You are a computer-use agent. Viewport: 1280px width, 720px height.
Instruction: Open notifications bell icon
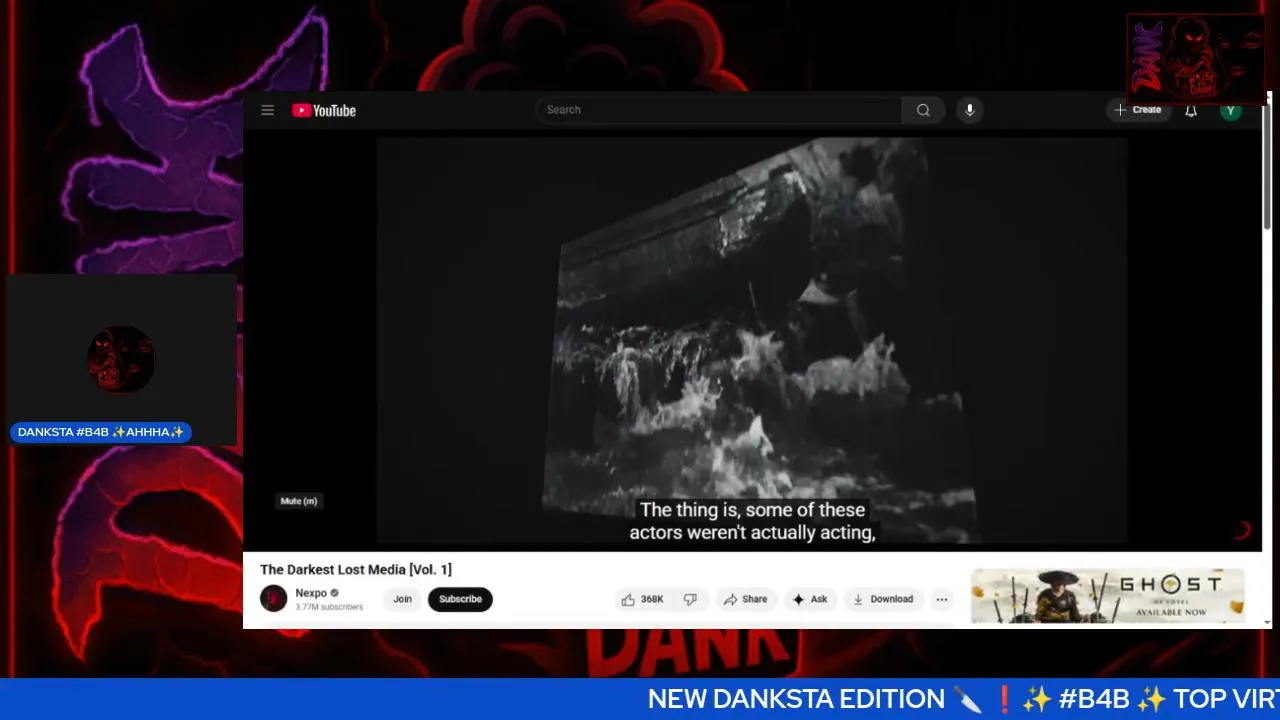1191,110
